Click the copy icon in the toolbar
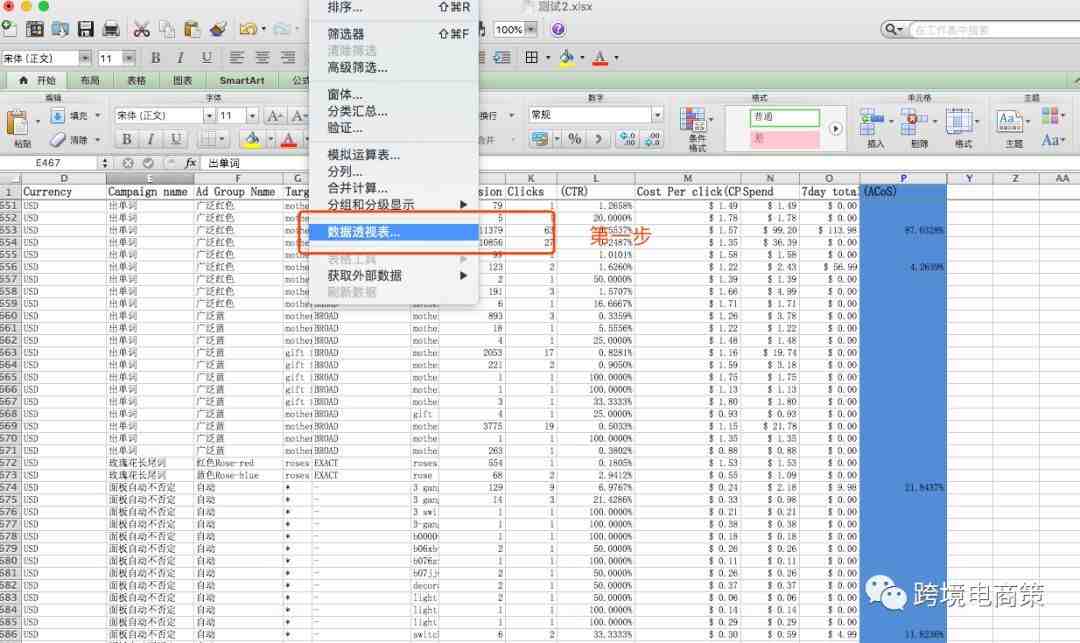Image resolution: width=1080 pixels, height=643 pixels. tap(167, 29)
